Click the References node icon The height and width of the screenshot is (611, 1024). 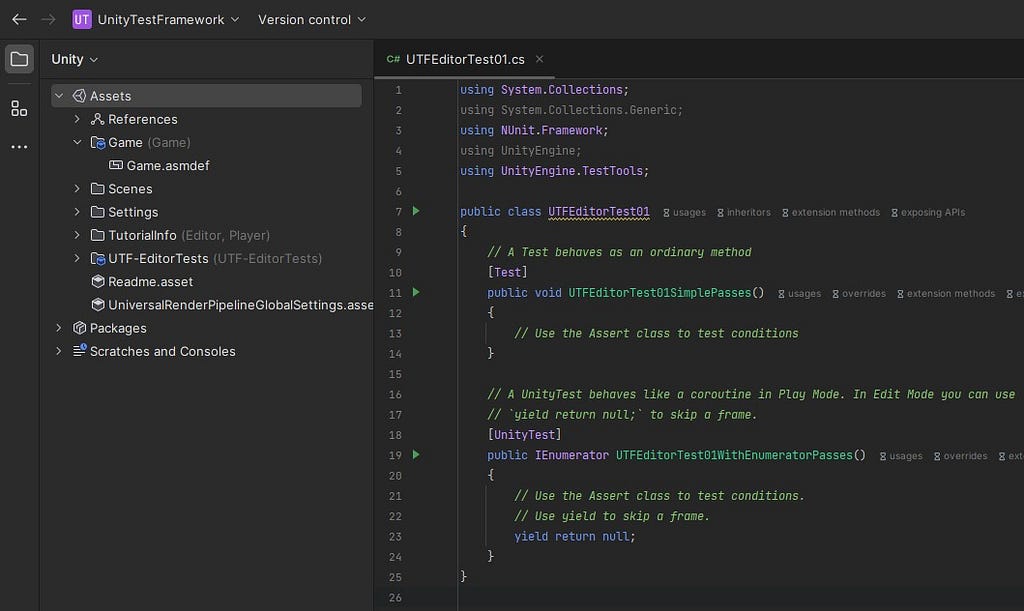pyautogui.click(x=97, y=119)
